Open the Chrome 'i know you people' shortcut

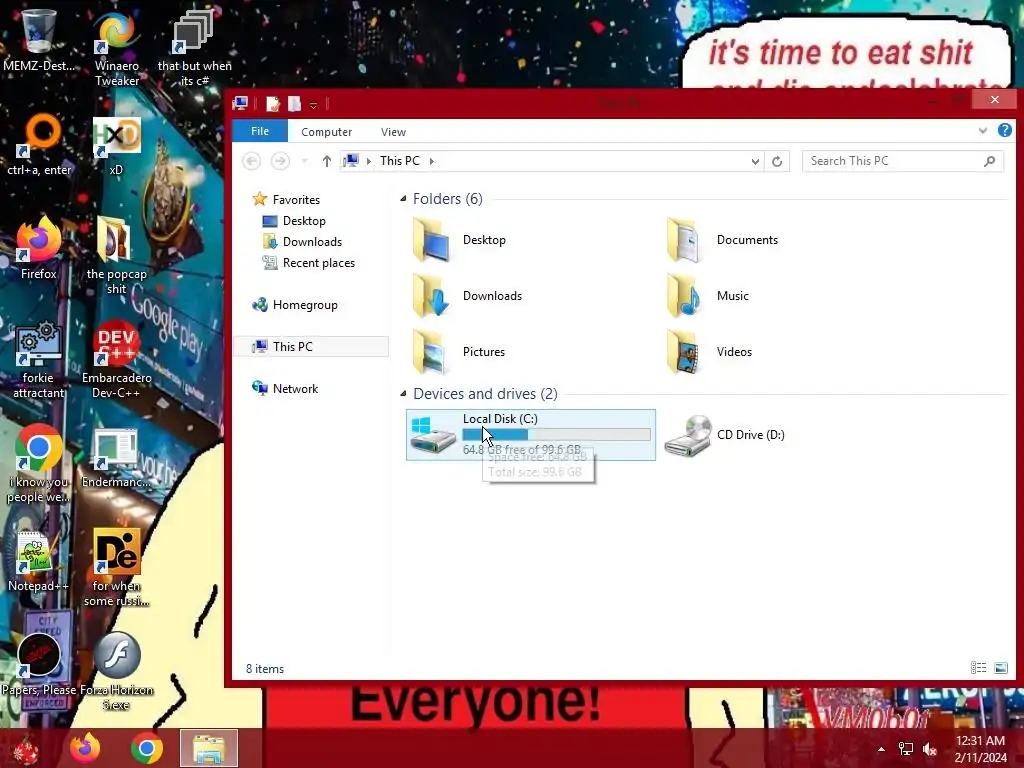pyautogui.click(x=39, y=464)
